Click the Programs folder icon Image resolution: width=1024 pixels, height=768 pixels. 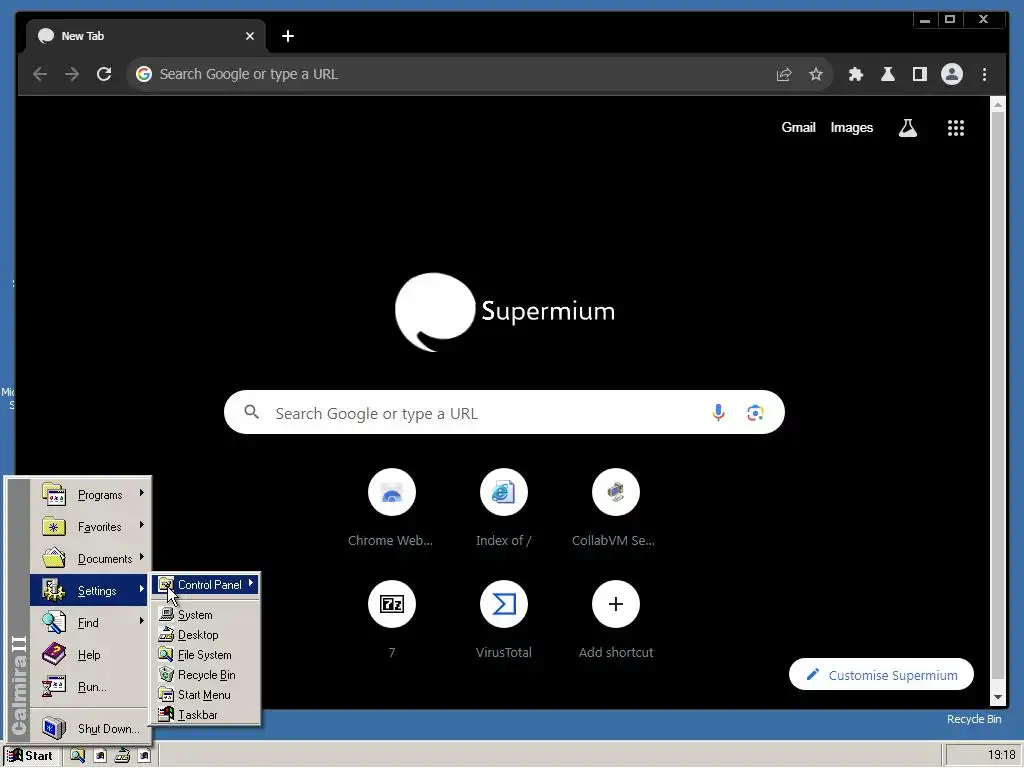pos(54,495)
